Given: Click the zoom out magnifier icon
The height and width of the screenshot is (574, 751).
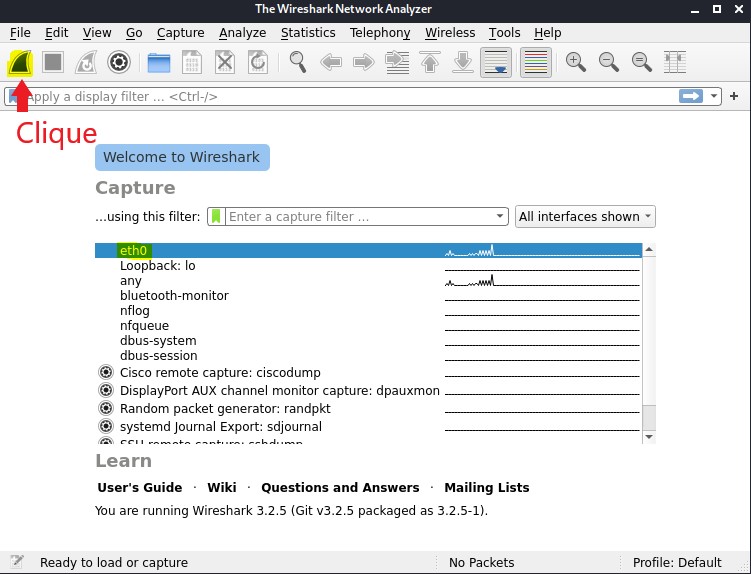Looking at the screenshot, I should pyautogui.click(x=609, y=63).
